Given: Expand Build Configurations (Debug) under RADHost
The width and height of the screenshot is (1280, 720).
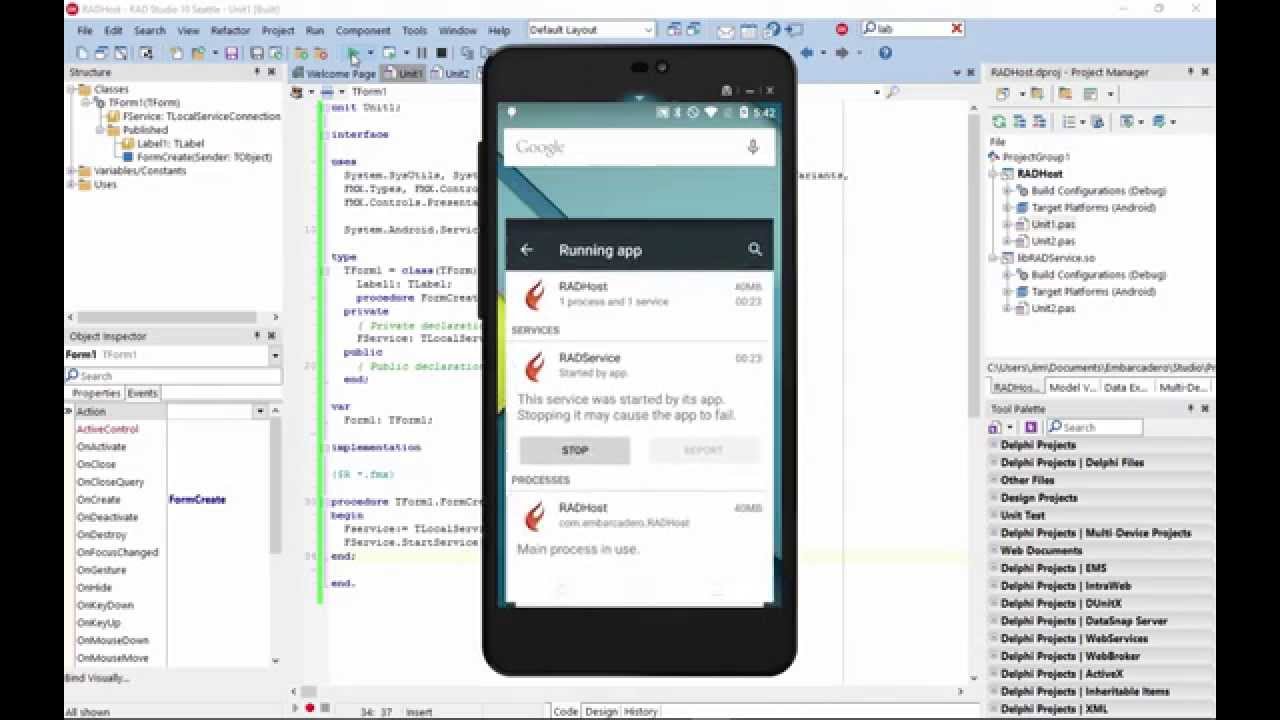Looking at the screenshot, I should click(1008, 191).
